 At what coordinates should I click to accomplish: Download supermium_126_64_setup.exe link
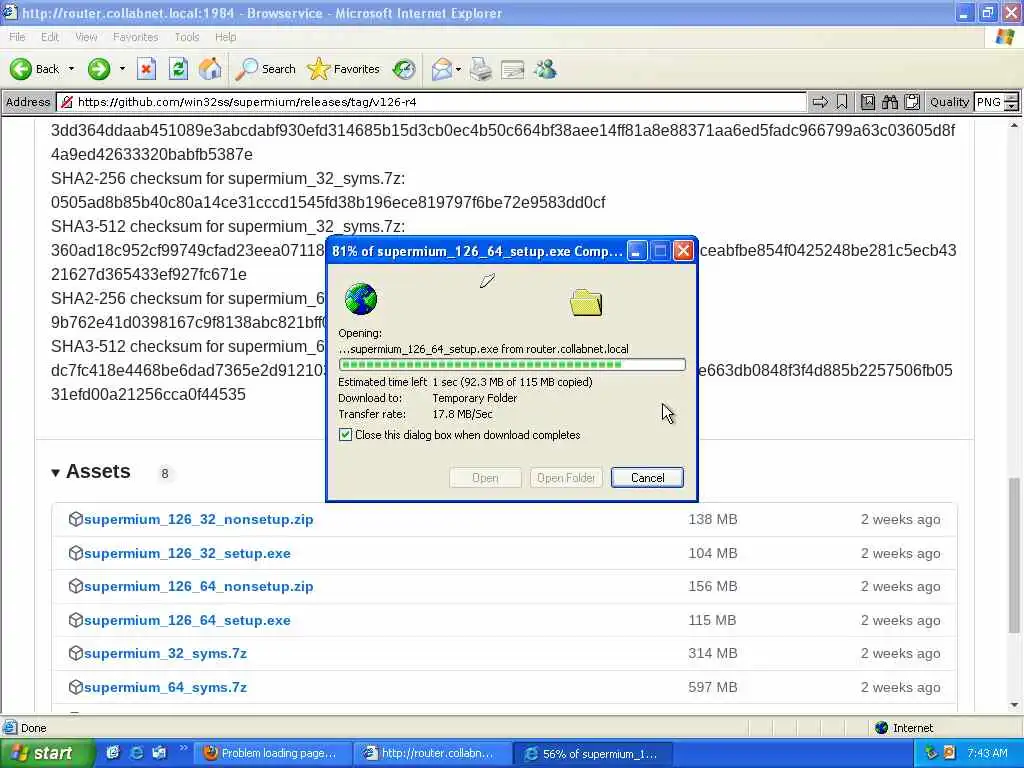[187, 620]
